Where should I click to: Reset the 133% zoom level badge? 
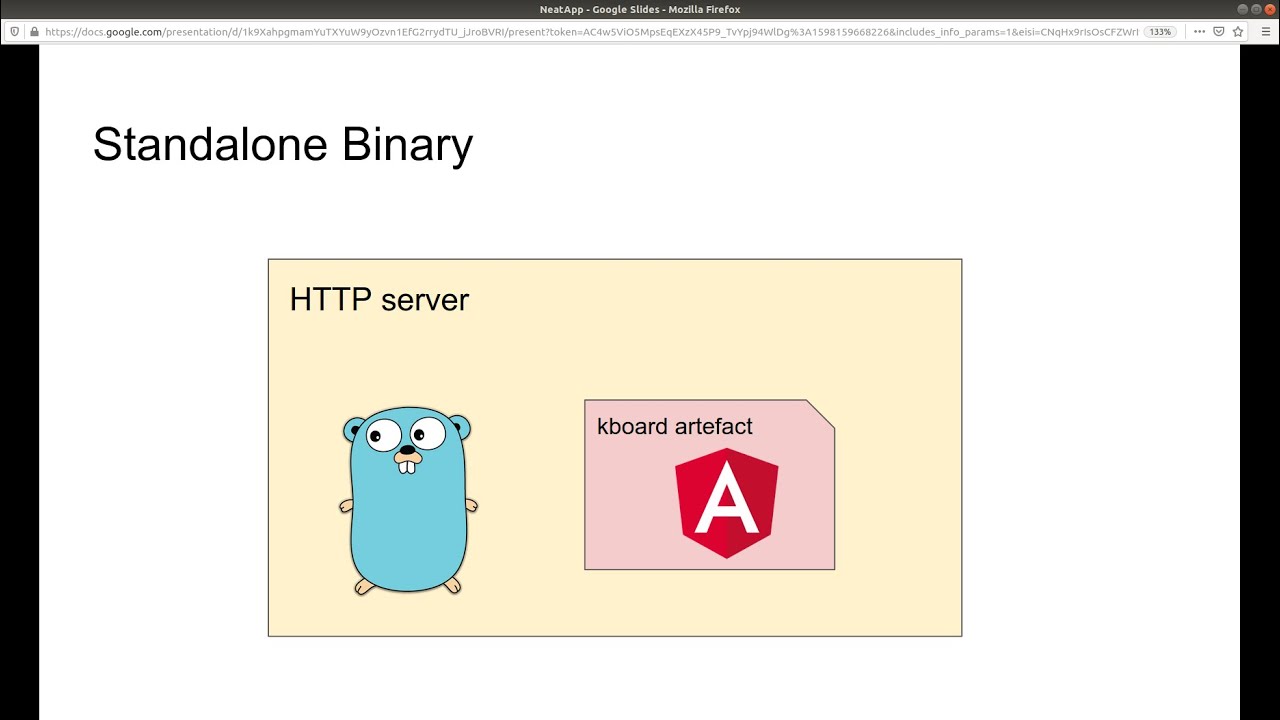(x=1160, y=32)
